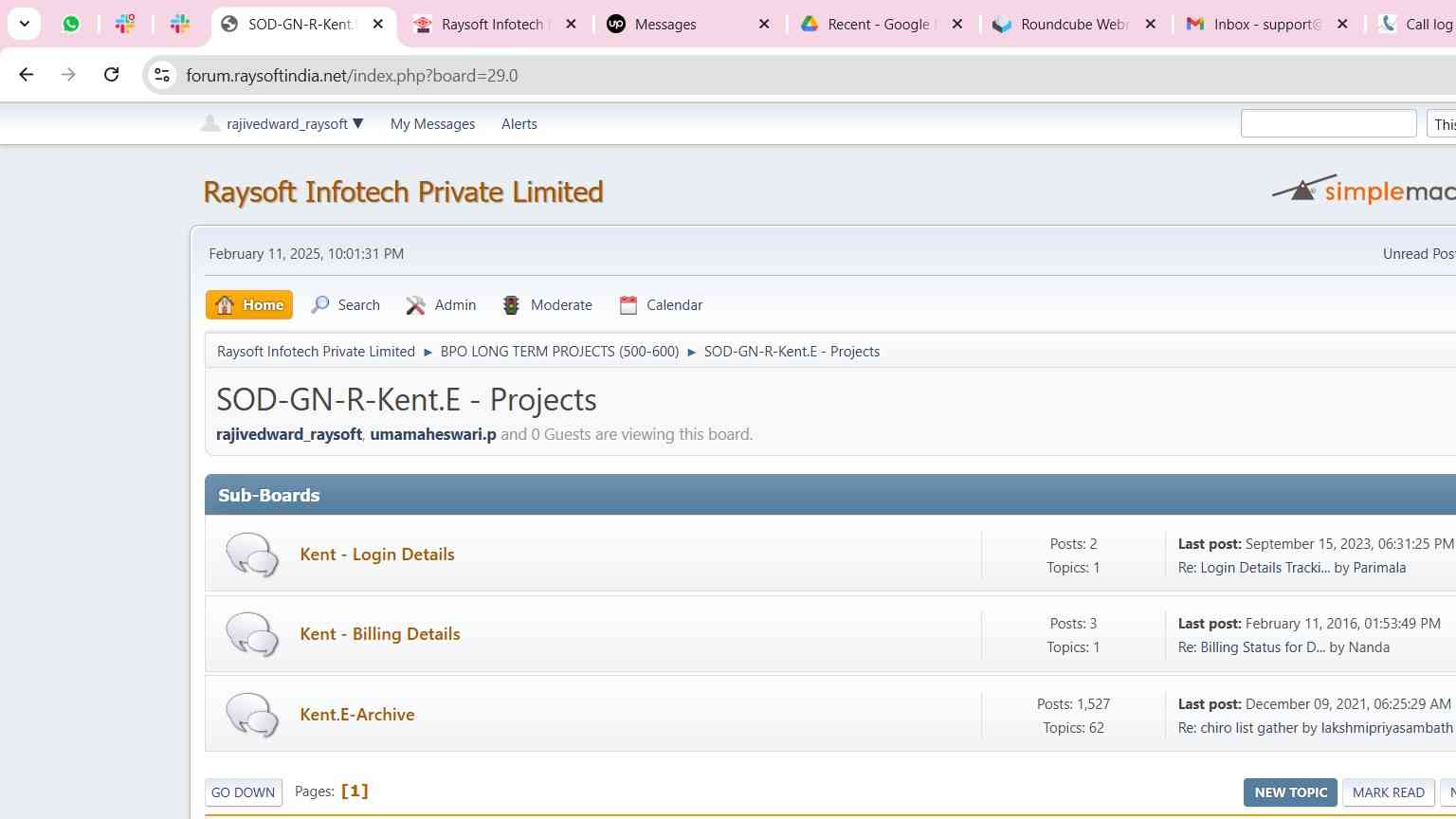Go back to previous page
This screenshot has height=819, width=1456.
27,74
